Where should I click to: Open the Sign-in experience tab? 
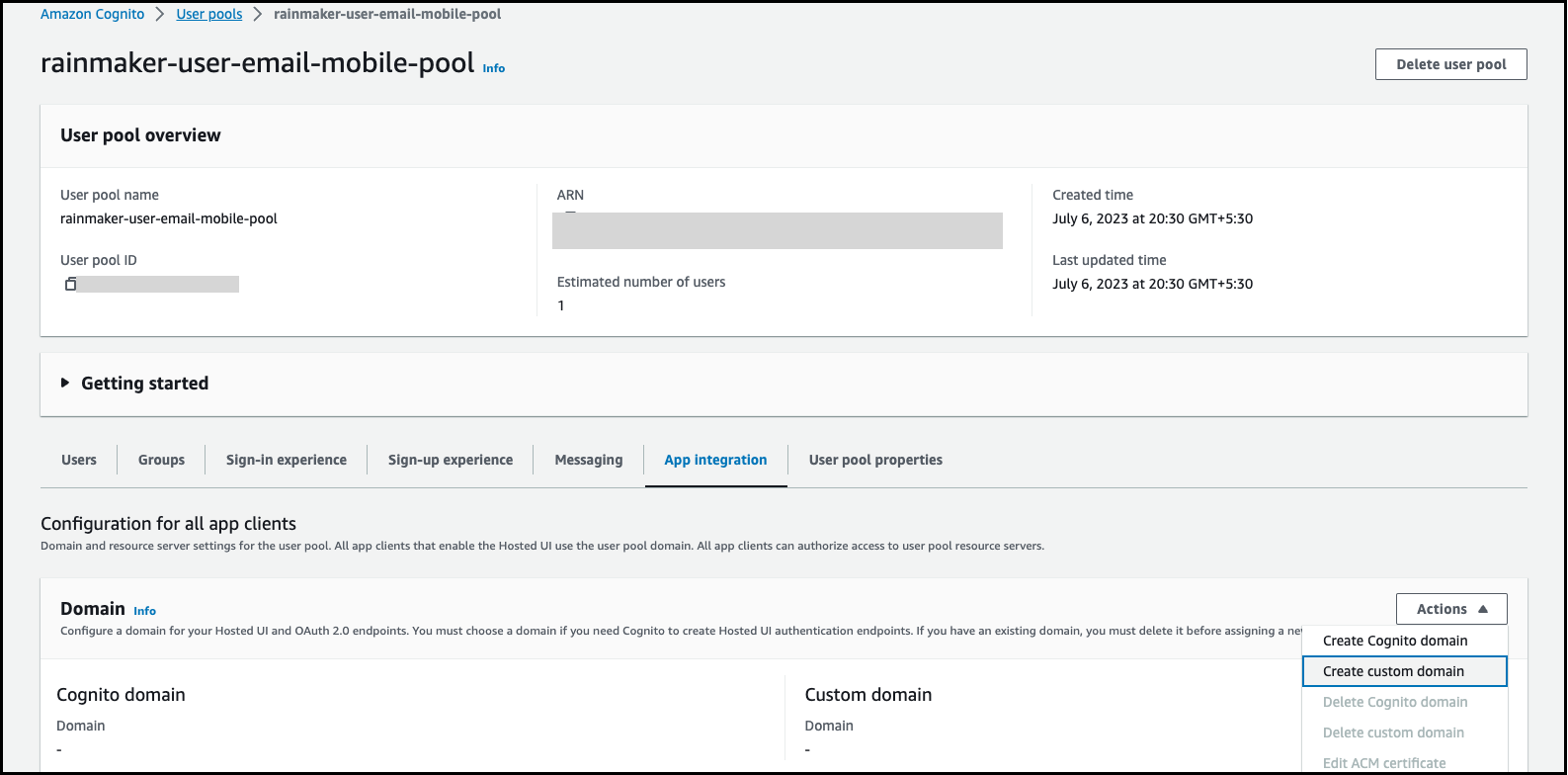(x=287, y=460)
